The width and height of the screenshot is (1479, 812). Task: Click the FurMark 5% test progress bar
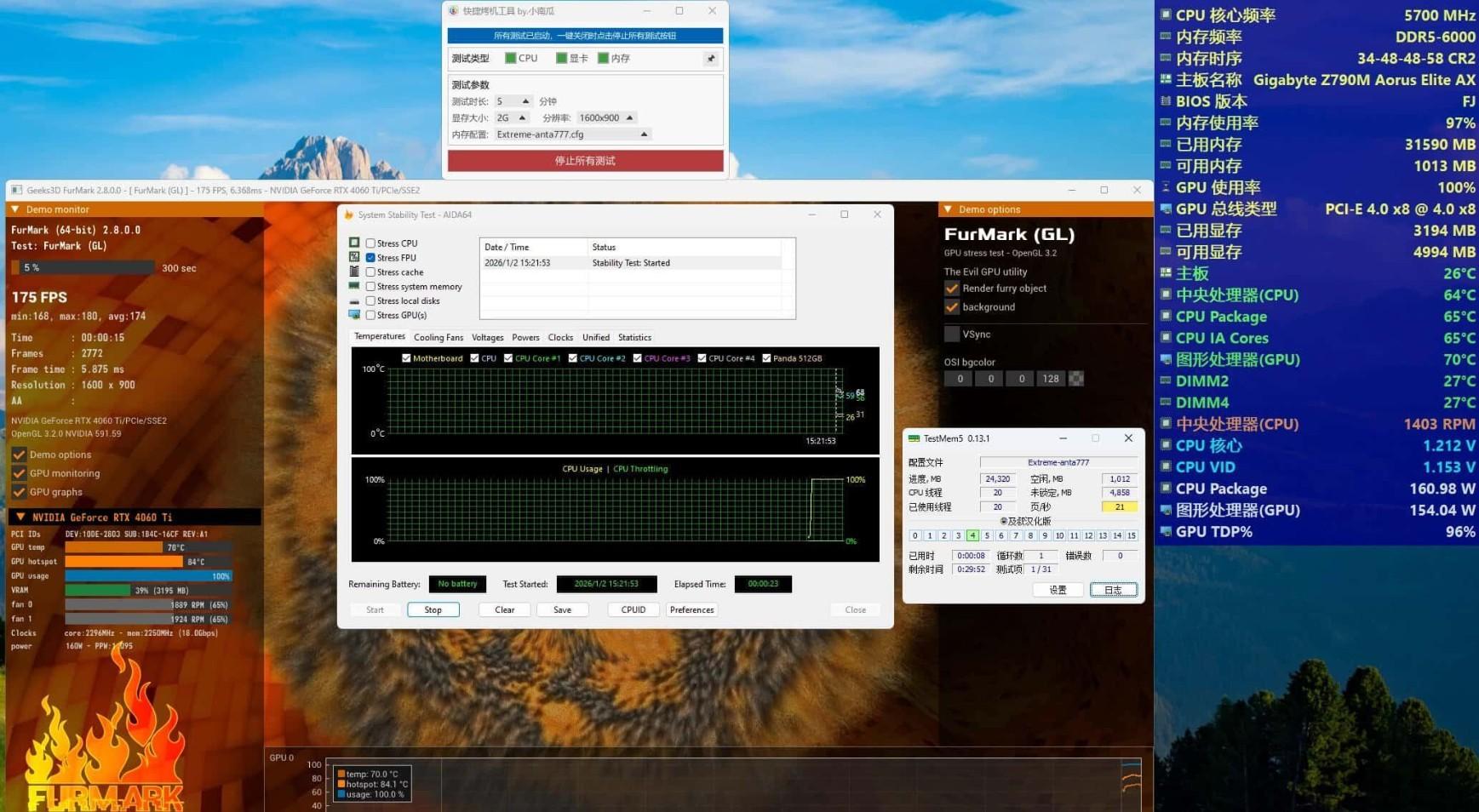click(x=83, y=268)
